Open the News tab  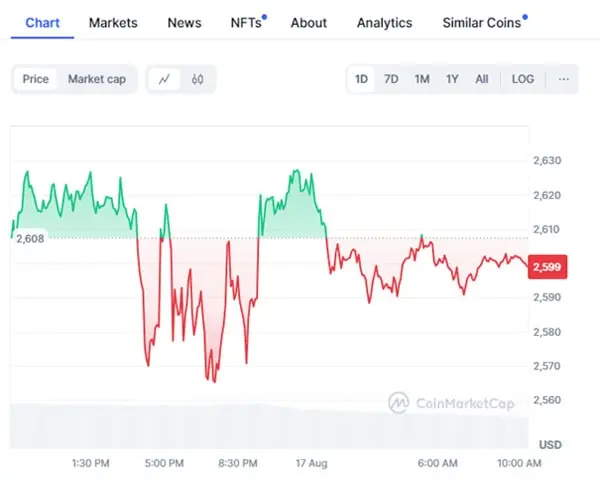pyautogui.click(x=184, y=23)
